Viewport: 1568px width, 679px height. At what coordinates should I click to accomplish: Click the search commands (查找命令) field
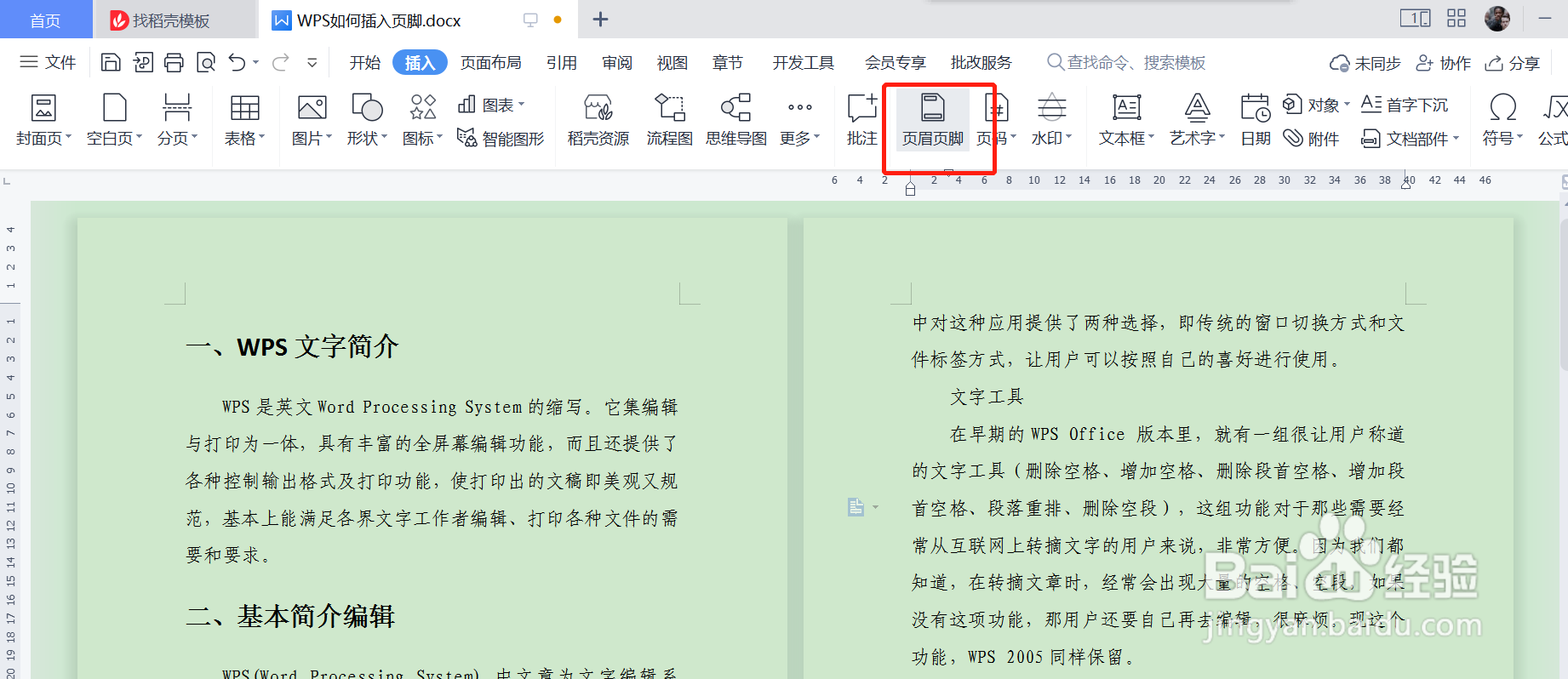(1126, 62)
